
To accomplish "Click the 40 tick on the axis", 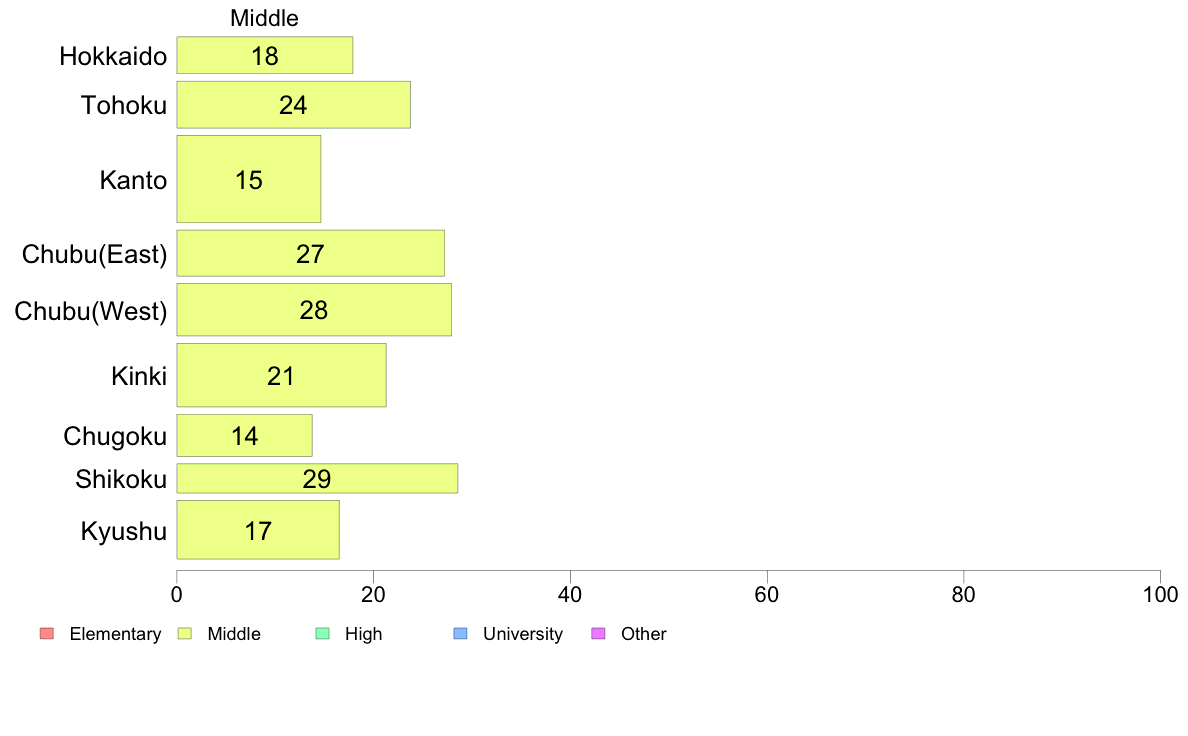I will point(570,594).
